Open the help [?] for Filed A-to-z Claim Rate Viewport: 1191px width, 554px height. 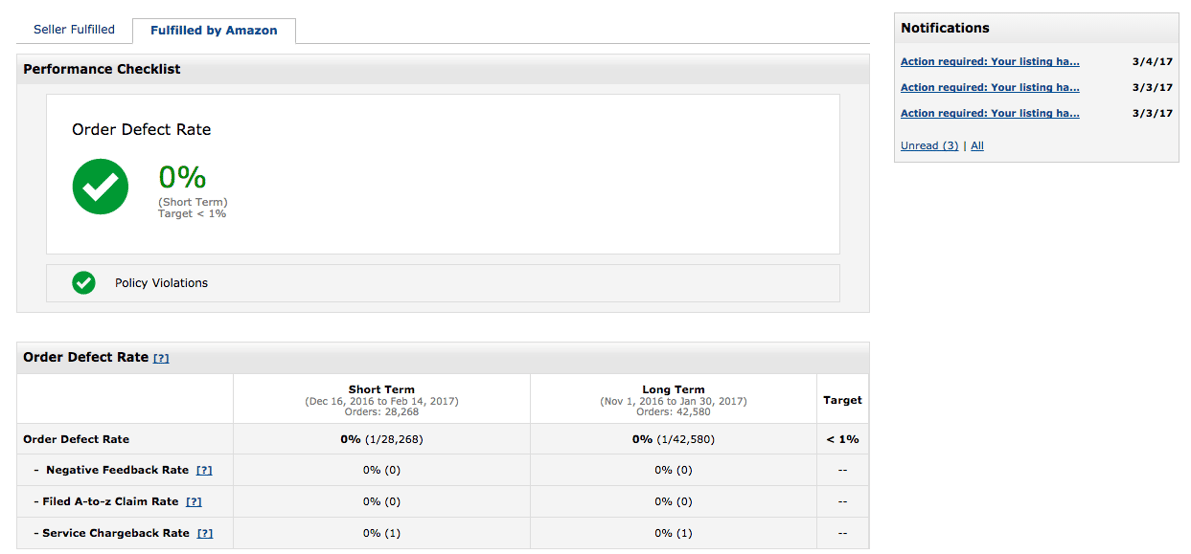click(x=194, y=502)
